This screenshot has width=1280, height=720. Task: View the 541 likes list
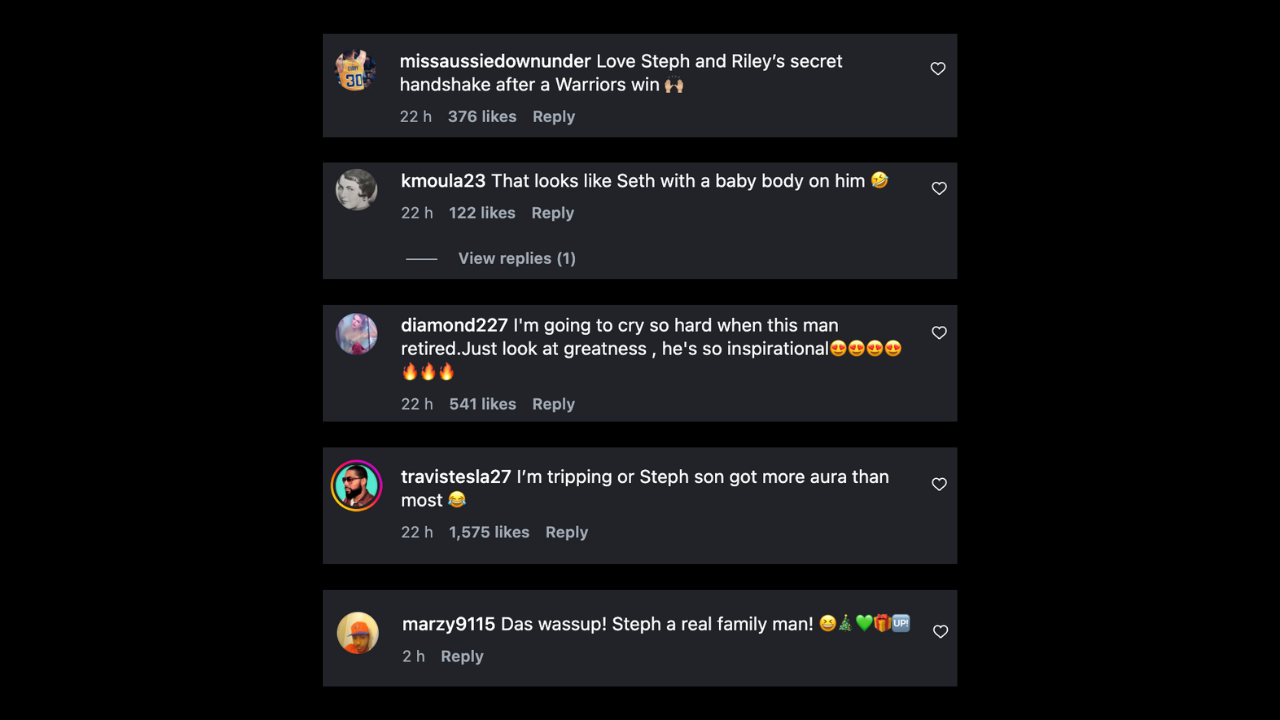(x=482, y=404)
